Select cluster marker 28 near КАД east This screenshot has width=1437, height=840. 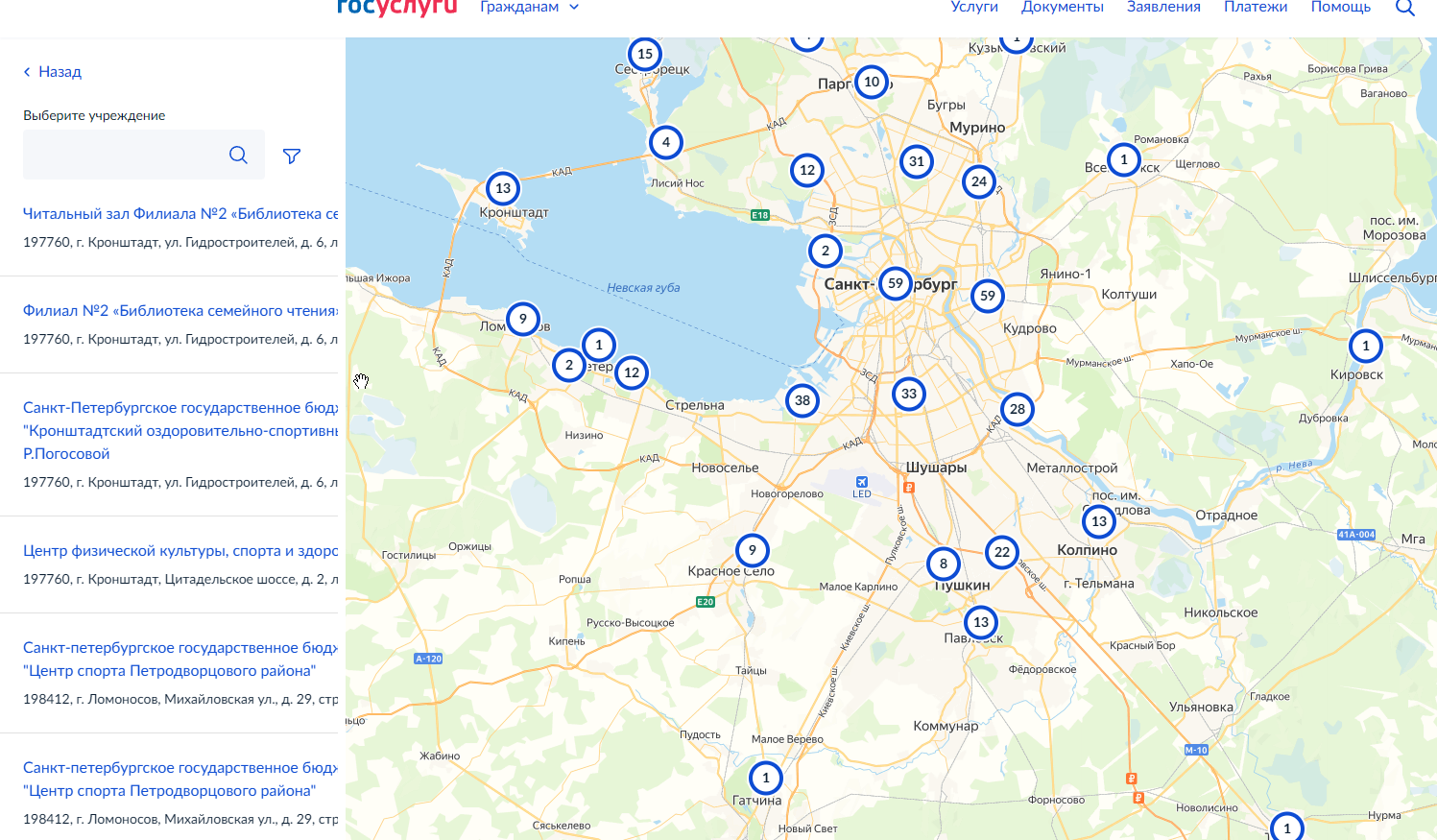click(1018, 409)
